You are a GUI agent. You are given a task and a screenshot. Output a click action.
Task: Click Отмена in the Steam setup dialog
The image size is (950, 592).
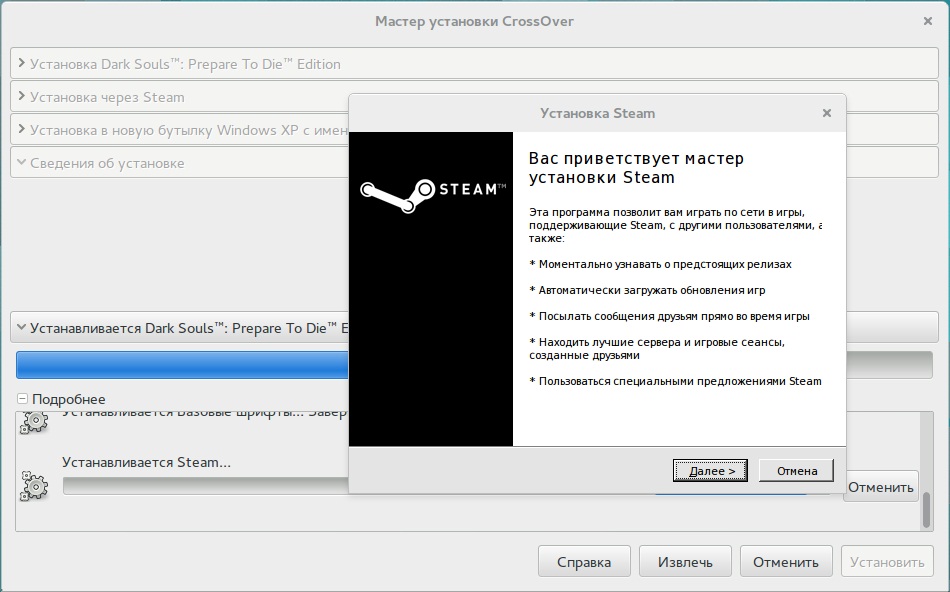tap(797, 471)
